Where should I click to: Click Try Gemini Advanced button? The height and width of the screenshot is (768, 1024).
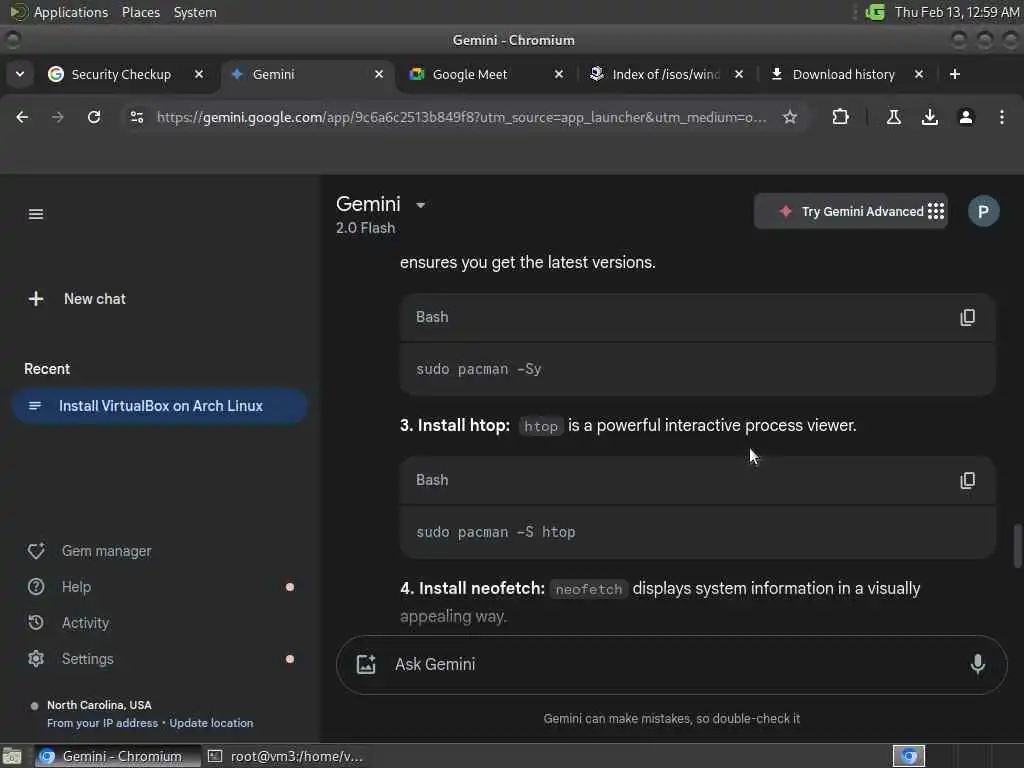click(851, 212)
